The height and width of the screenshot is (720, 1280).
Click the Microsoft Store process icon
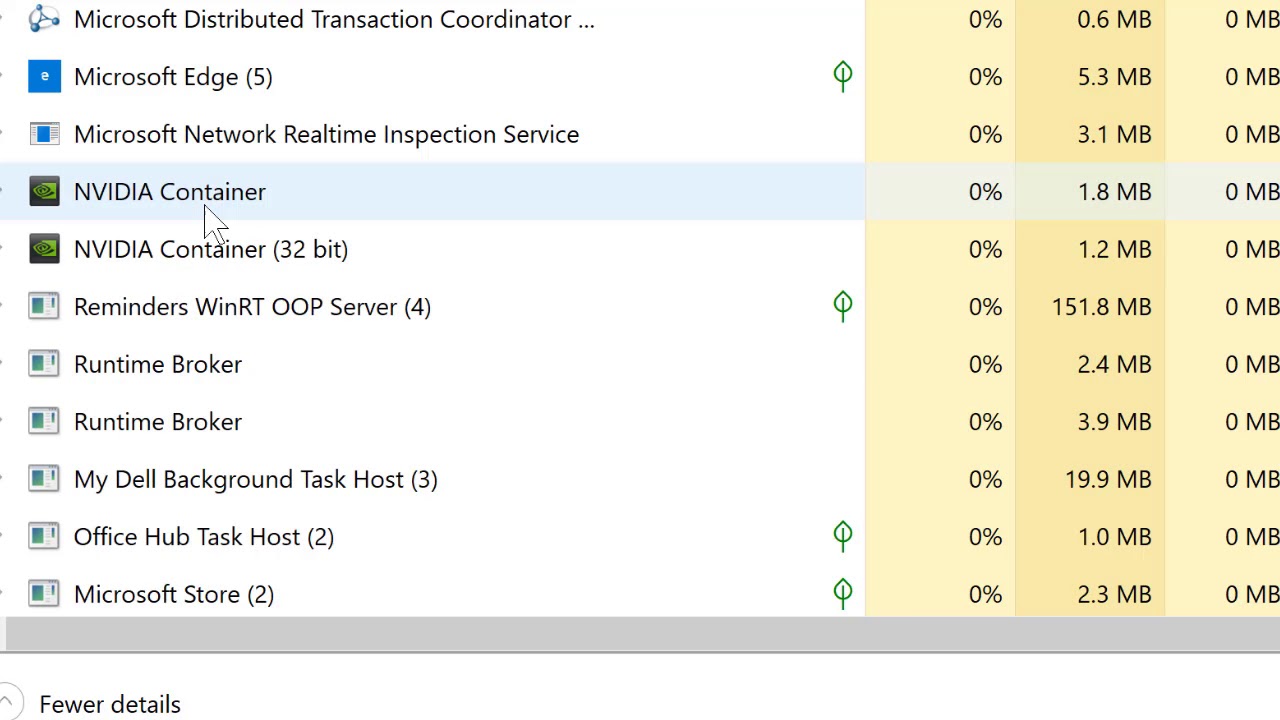click(x=44, y=594)
